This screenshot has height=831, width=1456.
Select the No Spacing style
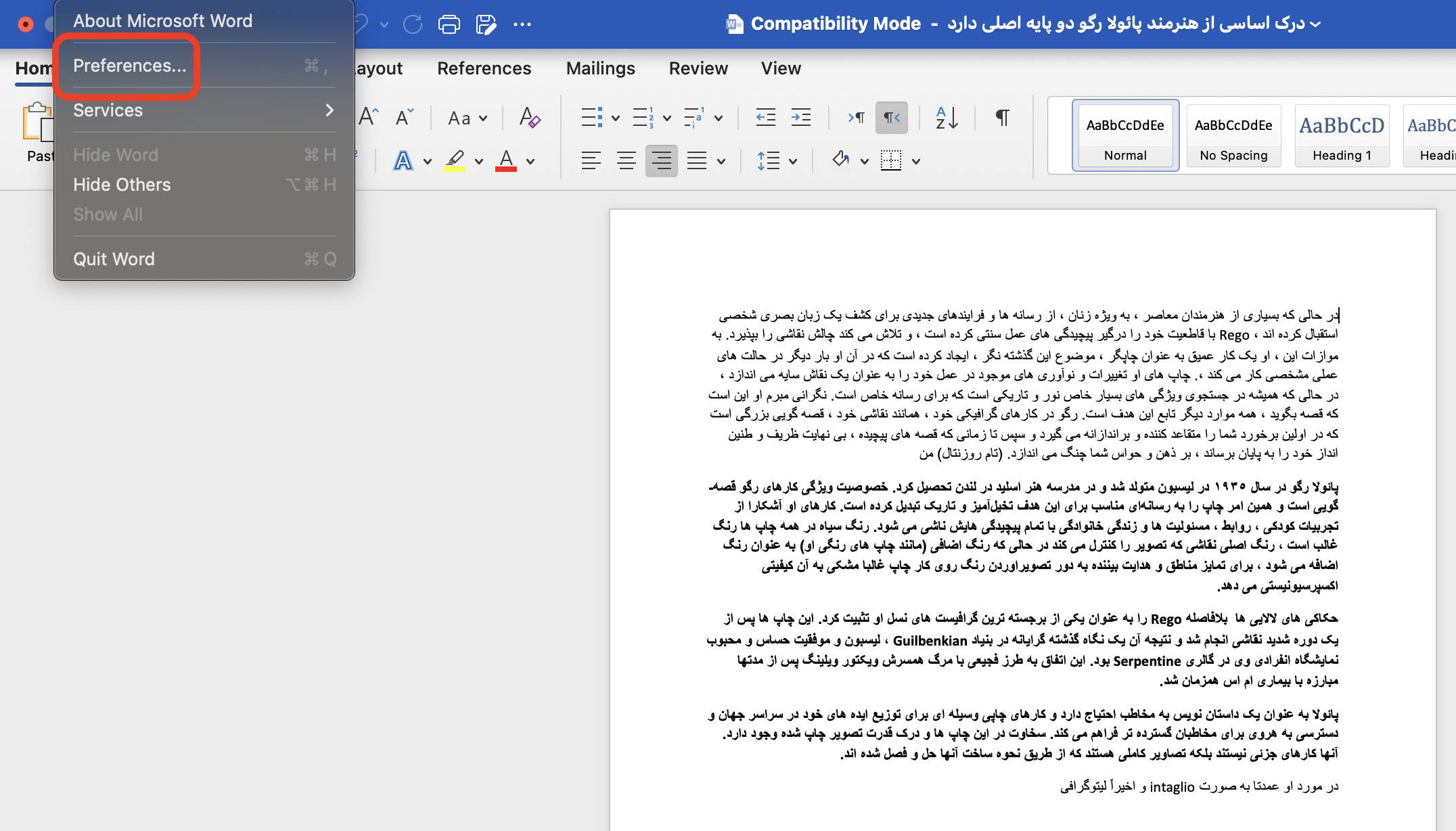[x=1233, y=135]
